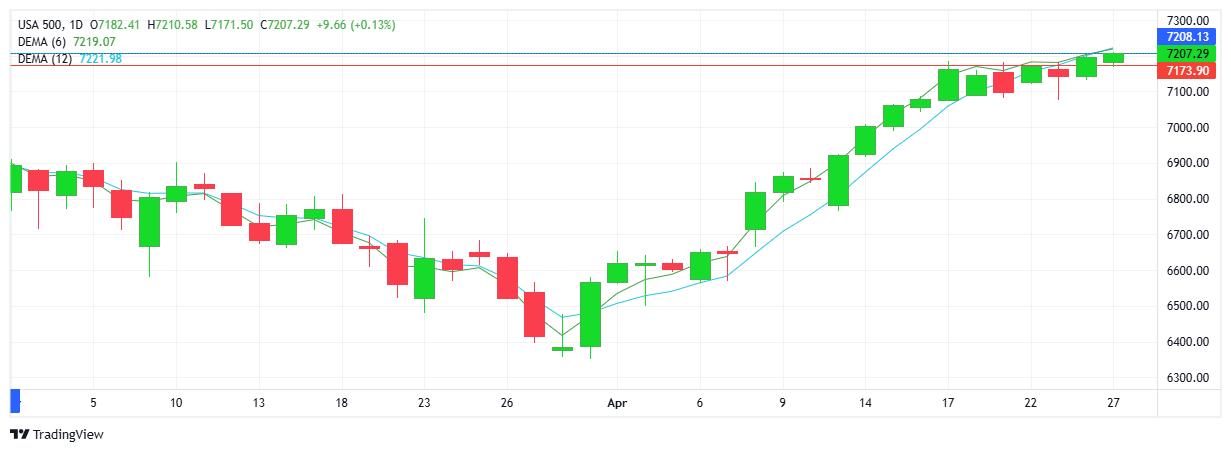The height and width of the screenshot is (452, 1231).
Task: Click the TradingView logo
Action: 56,434
